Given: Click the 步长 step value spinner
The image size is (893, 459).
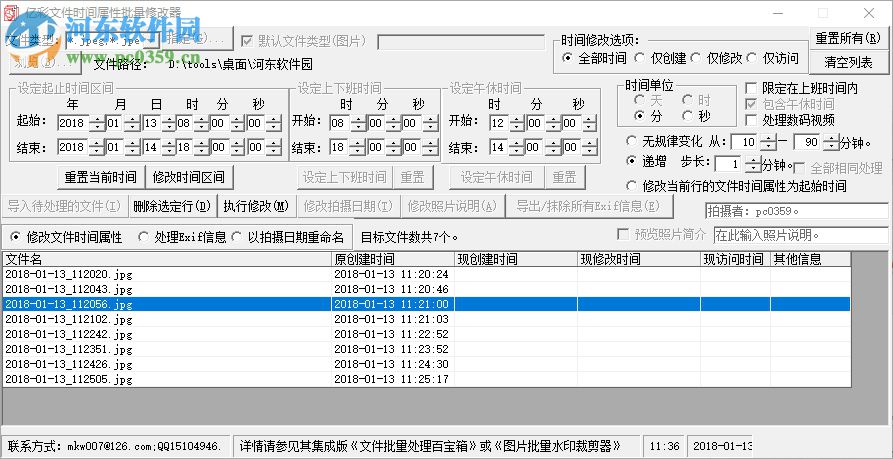Looking at the screenshot, I should [753, 165].
